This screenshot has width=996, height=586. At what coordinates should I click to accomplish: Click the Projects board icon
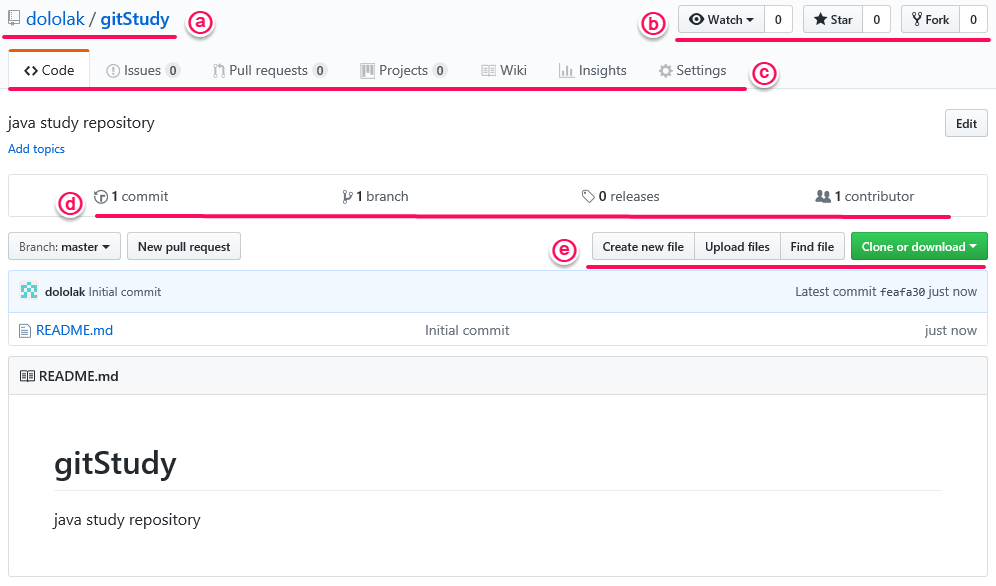coord(367,71)
